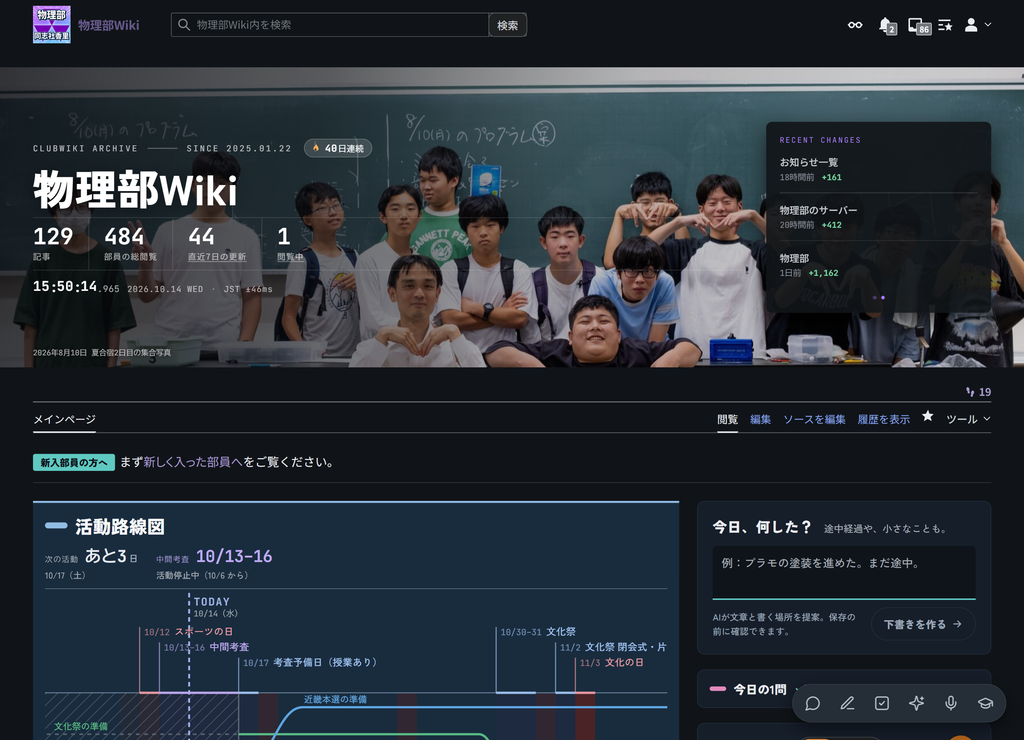Click the 10/17 考査予備日 timeline label

tap(310, 662)
